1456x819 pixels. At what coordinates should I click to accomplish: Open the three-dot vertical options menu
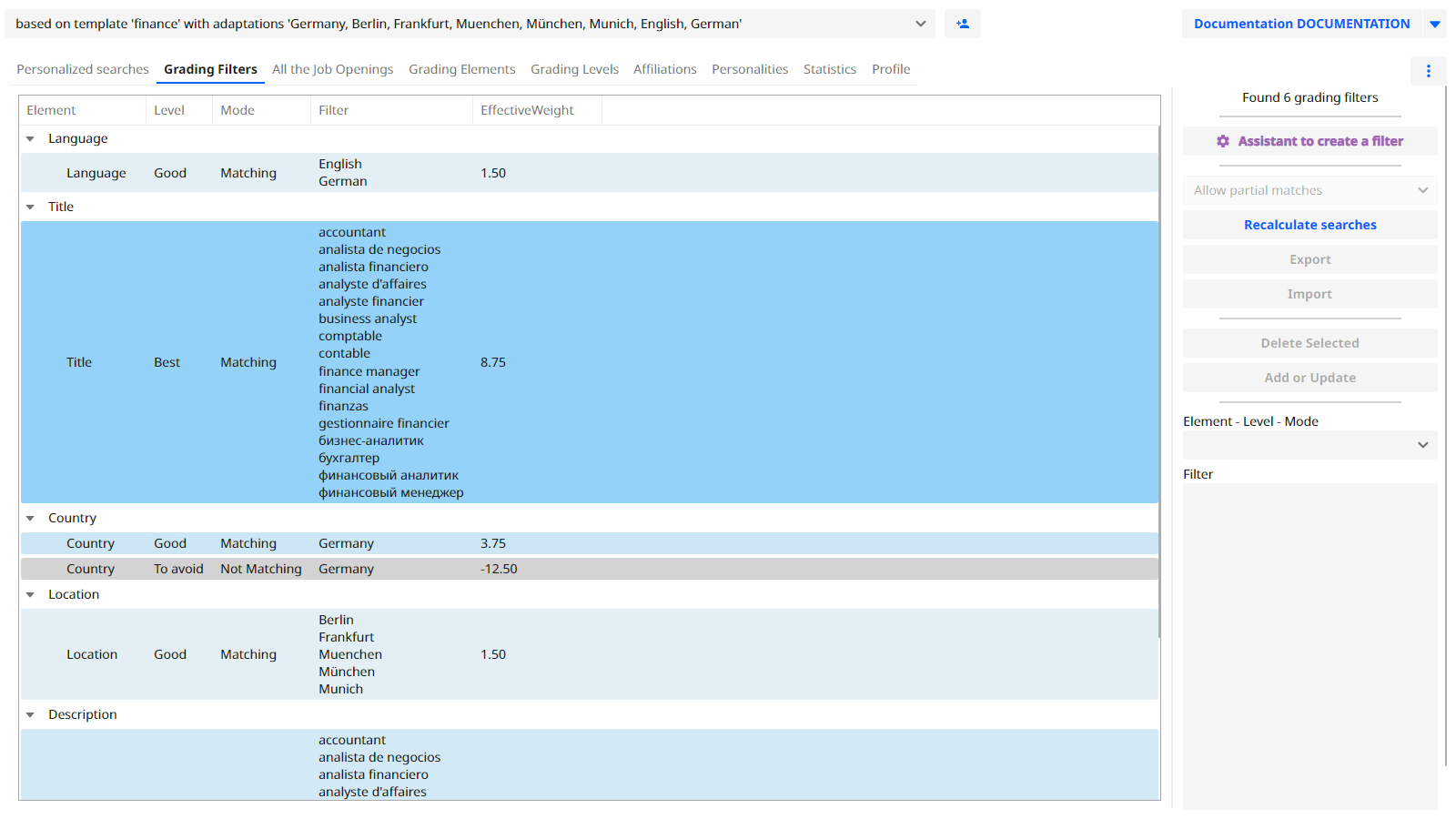1428,71
